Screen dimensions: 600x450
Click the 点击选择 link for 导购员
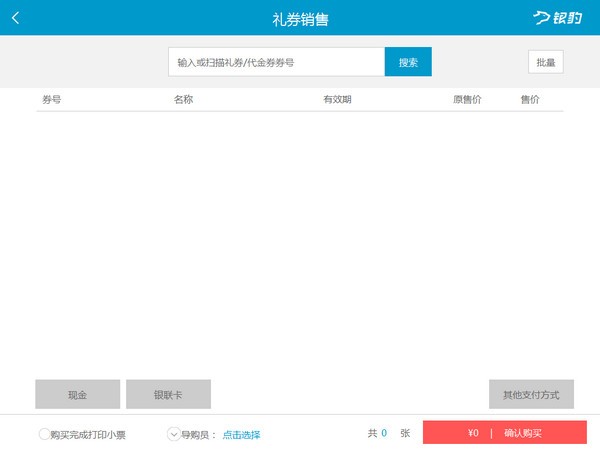pos(241,434)
